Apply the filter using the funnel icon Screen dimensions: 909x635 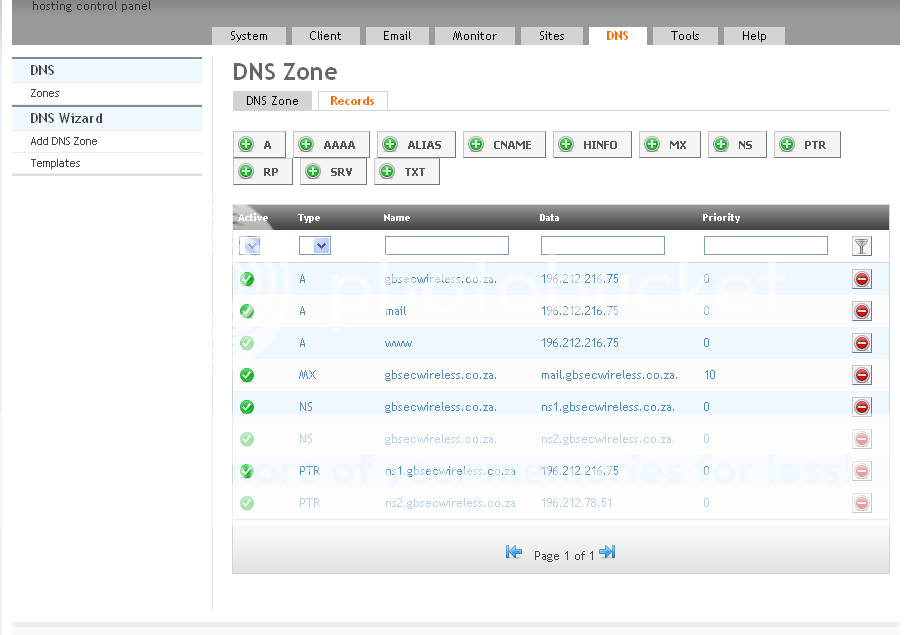pyautogui.click(x=861, y=245)
